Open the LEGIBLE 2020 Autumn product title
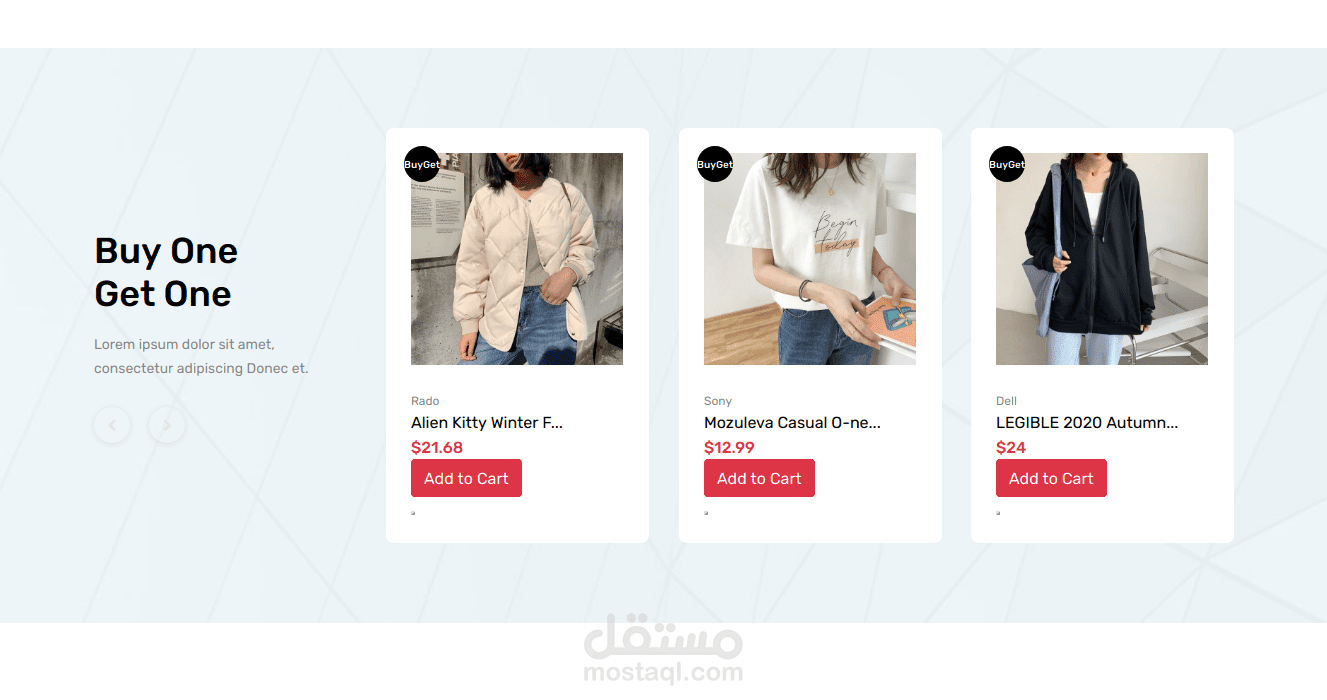 coord(1087,423)
